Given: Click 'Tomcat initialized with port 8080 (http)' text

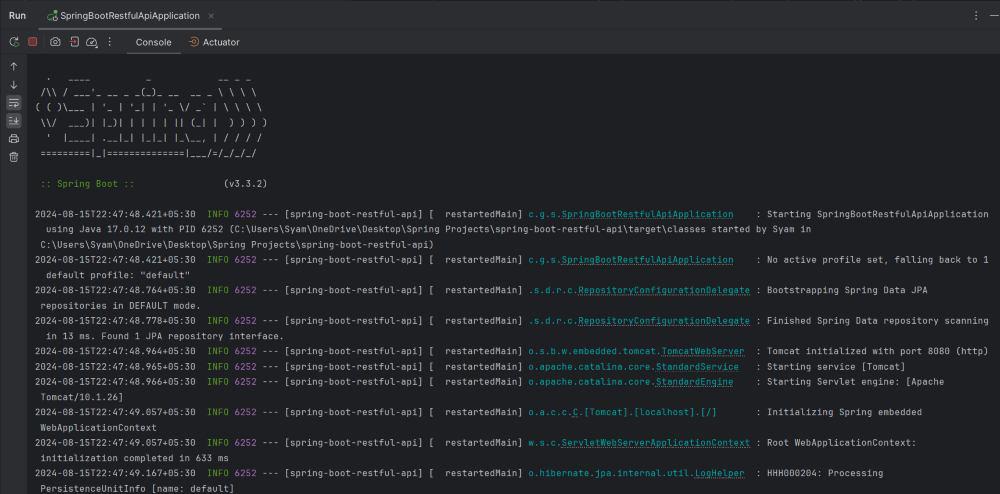Looking at the screenshot, I should click(x=877, y=351).
